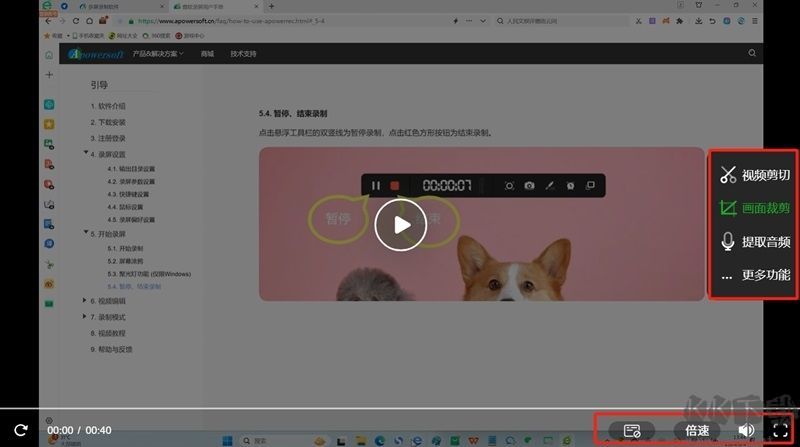Screen dimensions: 800x447
Task: Open 8. 视频教程 in the guide list
Action: pos(108,333)
